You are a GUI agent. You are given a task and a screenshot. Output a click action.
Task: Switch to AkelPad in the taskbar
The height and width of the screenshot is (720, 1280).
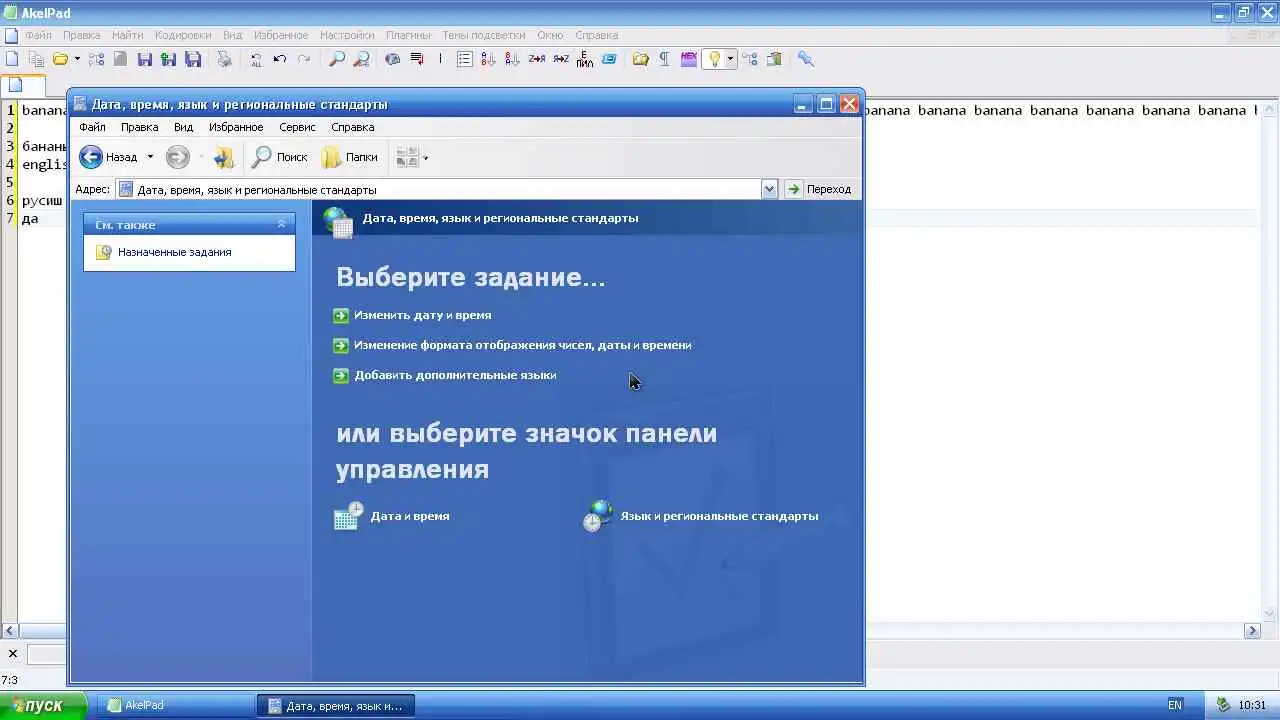[x=175, y=705]
